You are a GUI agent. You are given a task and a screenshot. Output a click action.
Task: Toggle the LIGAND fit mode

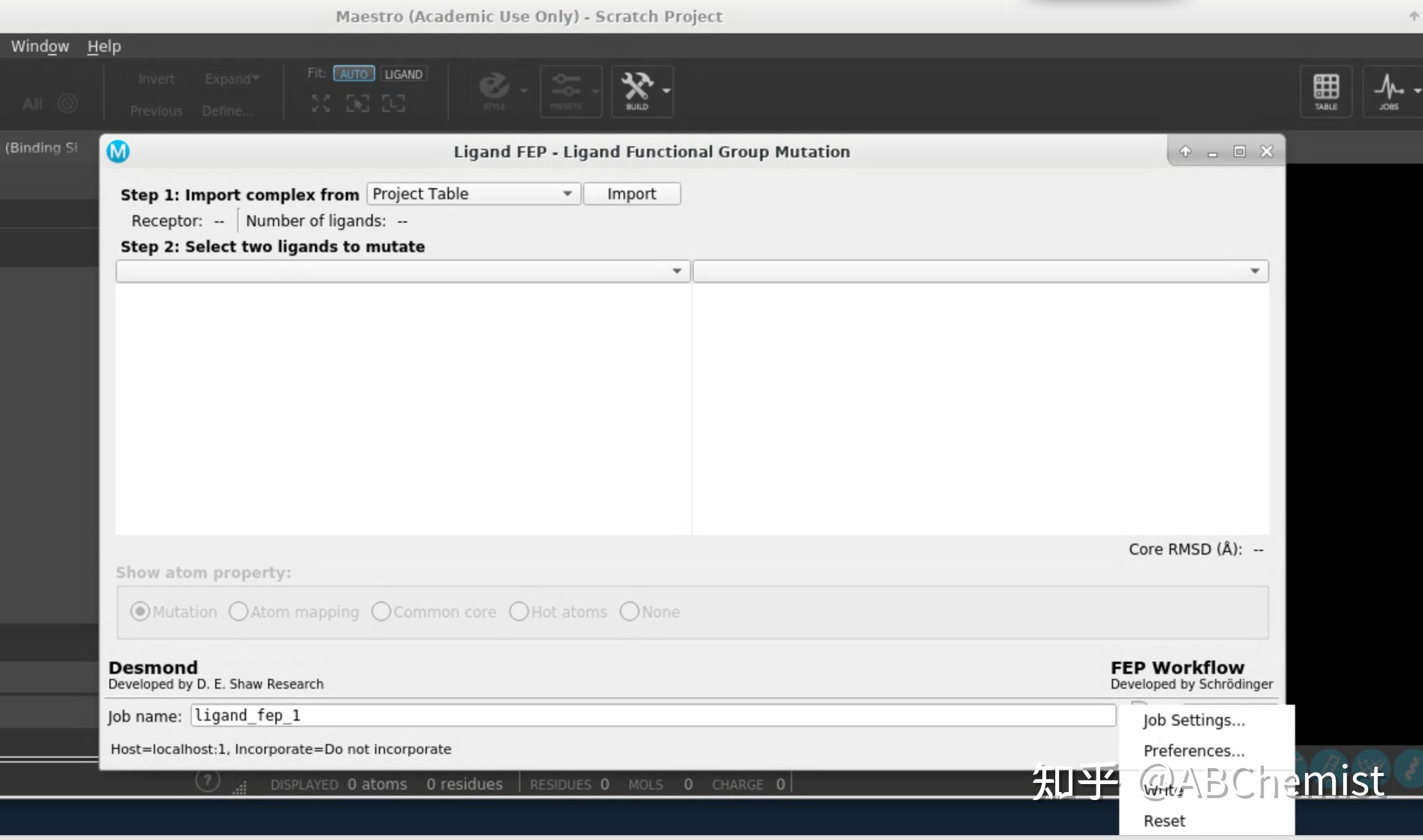(403, 74)
